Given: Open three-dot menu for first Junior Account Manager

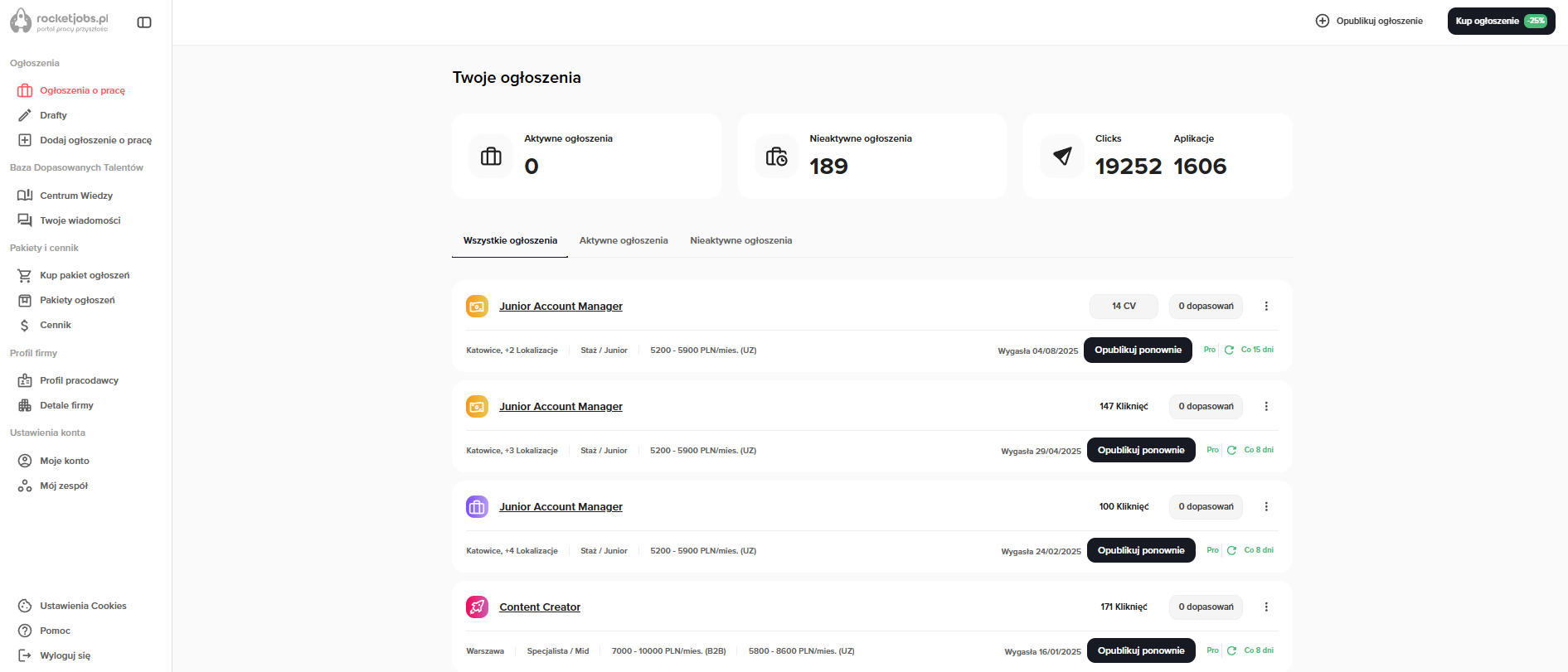Looking at the screenshot, I should [x=1266, y=307].
